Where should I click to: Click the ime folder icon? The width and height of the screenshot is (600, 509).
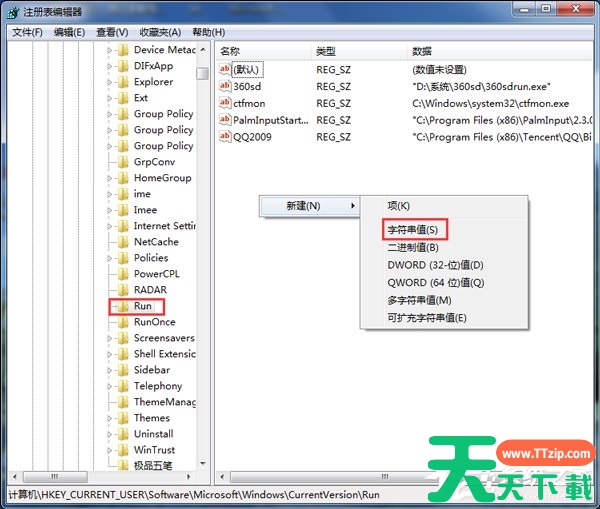pyautogui.click(x=123, y=194)
